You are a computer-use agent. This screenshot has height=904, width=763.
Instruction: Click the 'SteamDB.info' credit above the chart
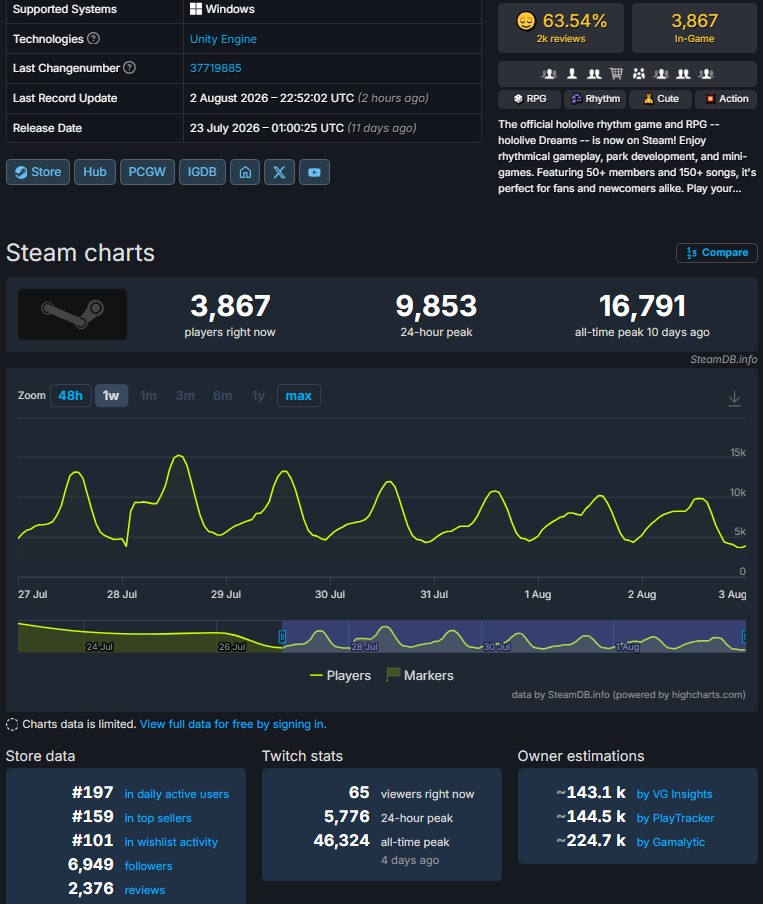[723, 359]
